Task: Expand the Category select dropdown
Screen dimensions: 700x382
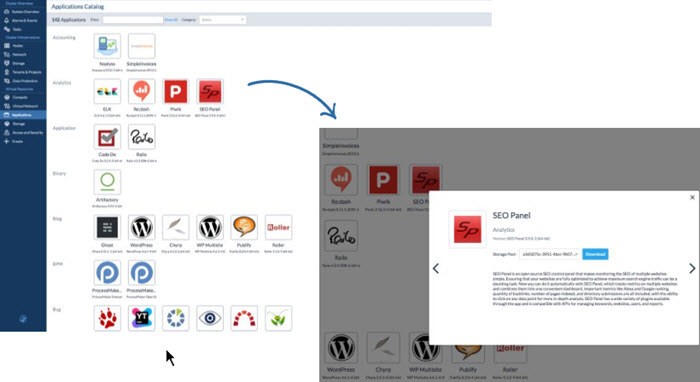Action: (x=222, y=20)
